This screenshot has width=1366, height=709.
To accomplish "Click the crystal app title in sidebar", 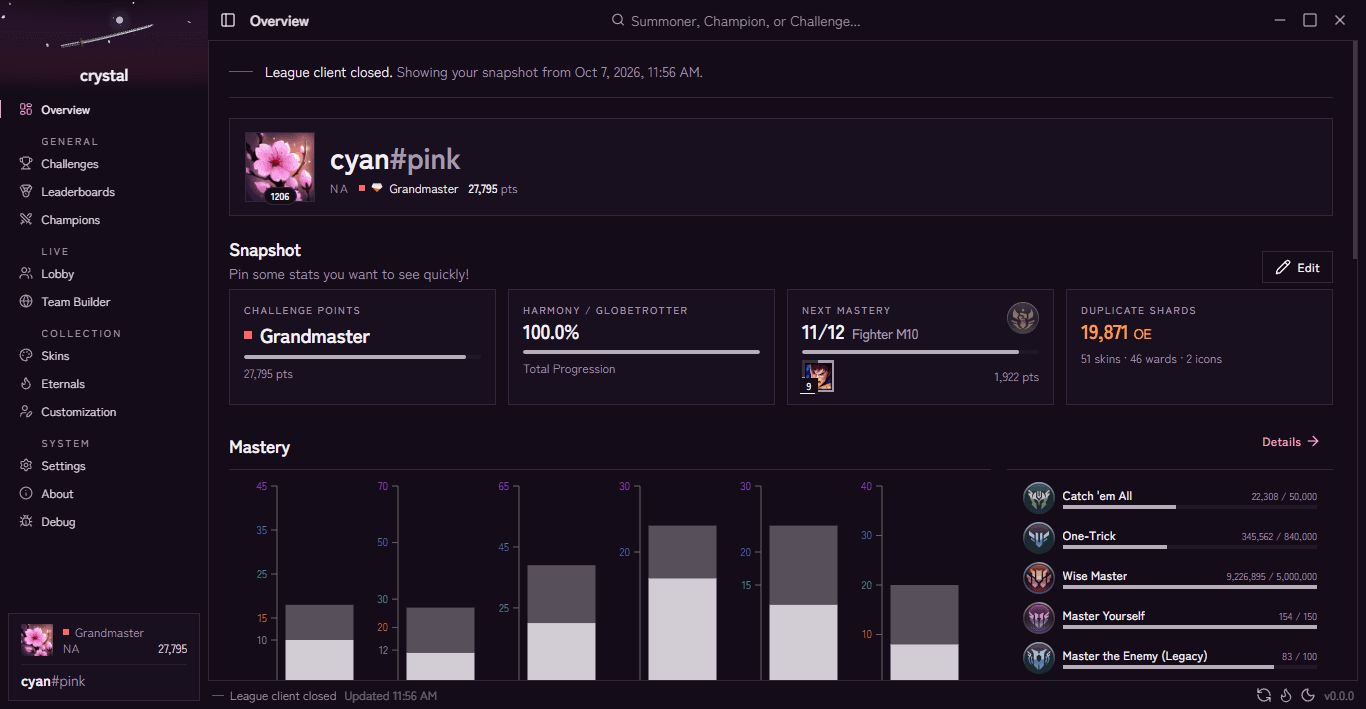I will click(x=104, y=76).
